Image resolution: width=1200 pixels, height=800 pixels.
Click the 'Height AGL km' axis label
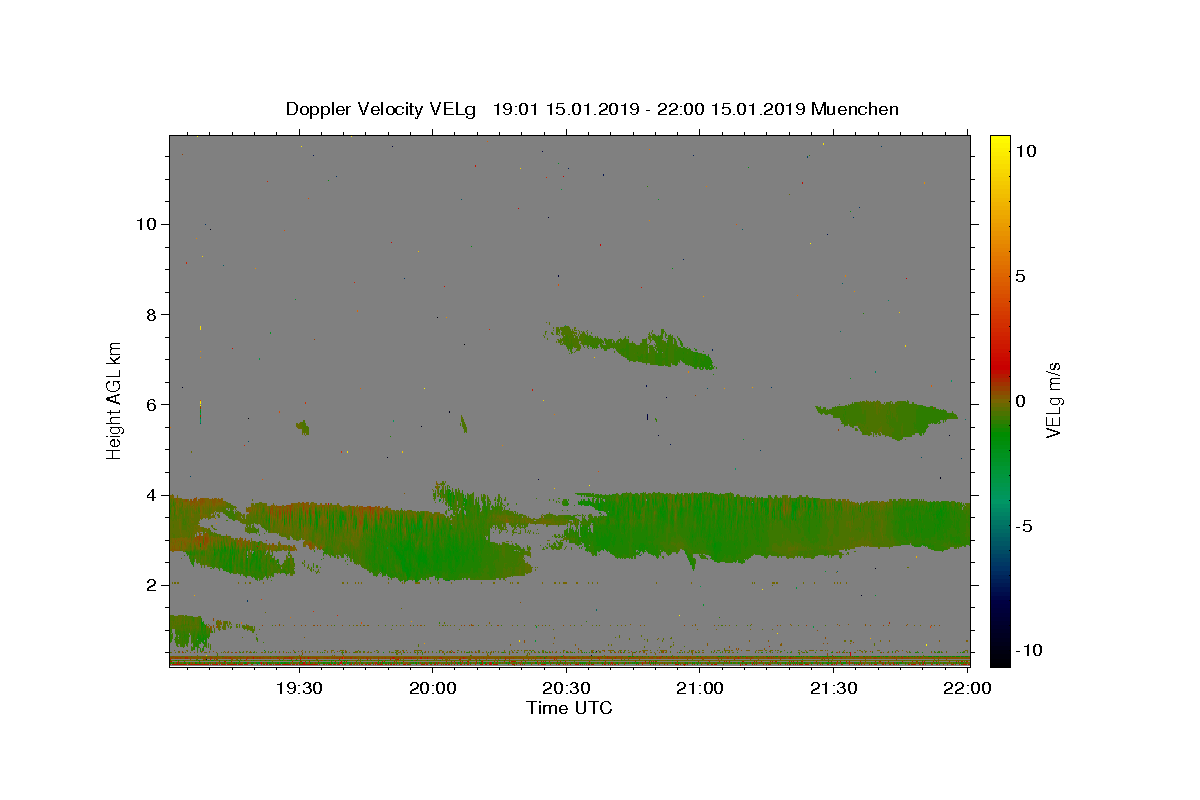tap(115, 400)
